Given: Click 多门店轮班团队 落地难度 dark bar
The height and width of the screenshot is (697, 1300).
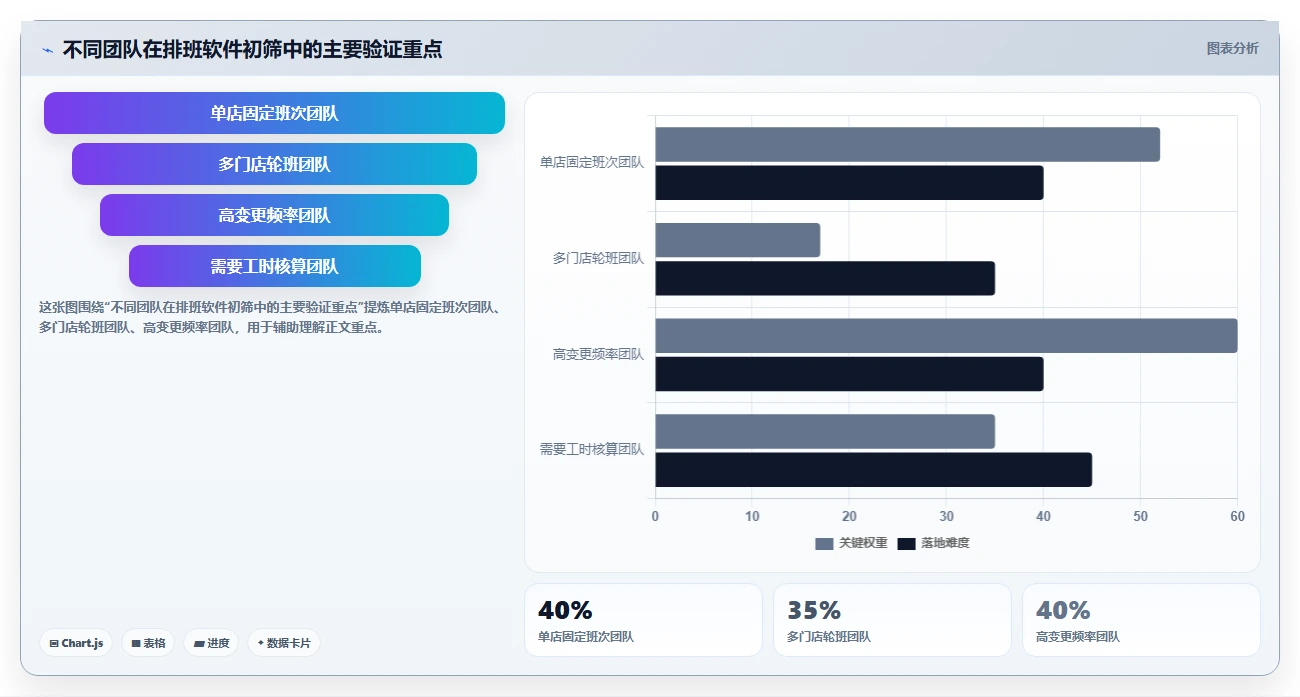Looking at the screenshot, I should point(825,278).
